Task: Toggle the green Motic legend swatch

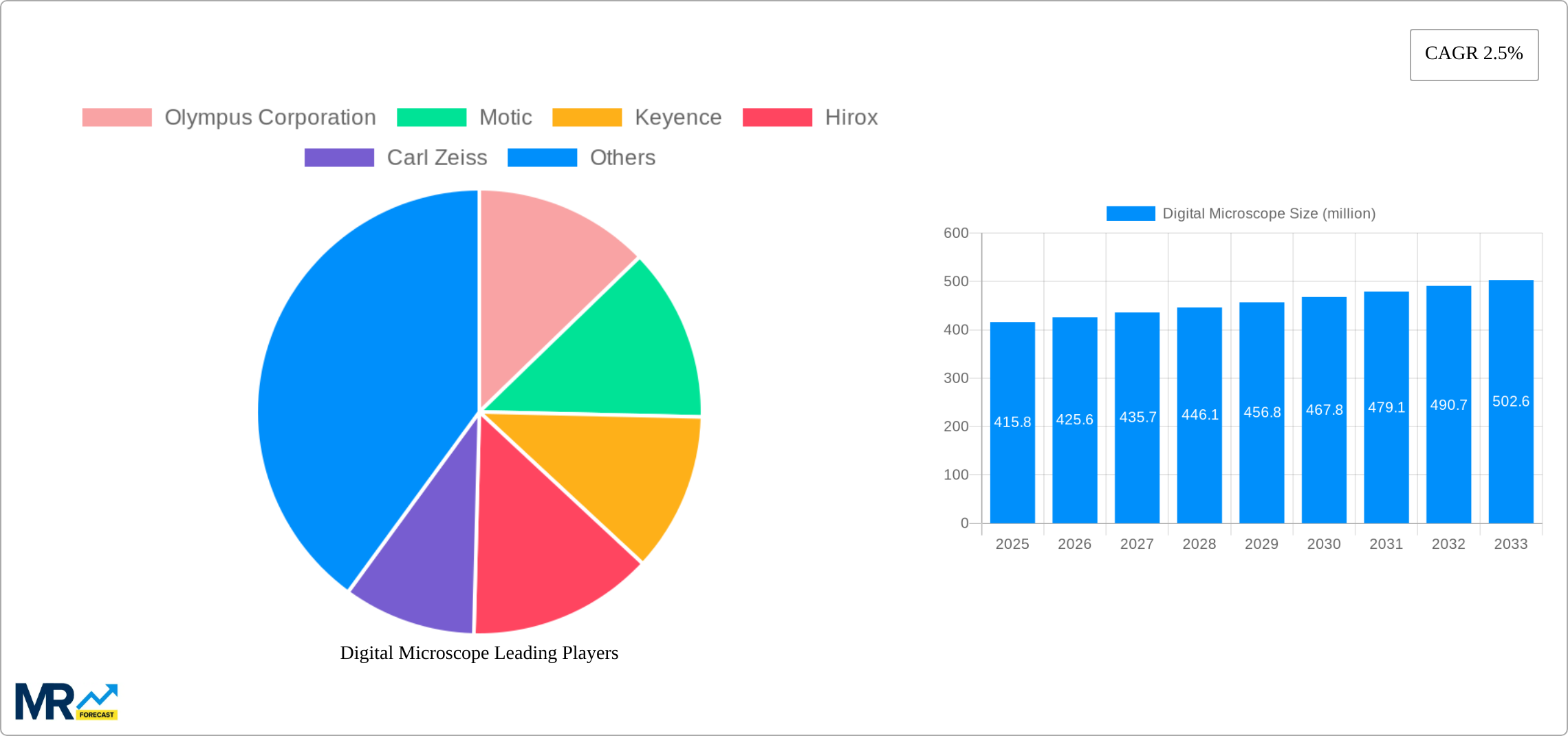Action: (431, 118)
